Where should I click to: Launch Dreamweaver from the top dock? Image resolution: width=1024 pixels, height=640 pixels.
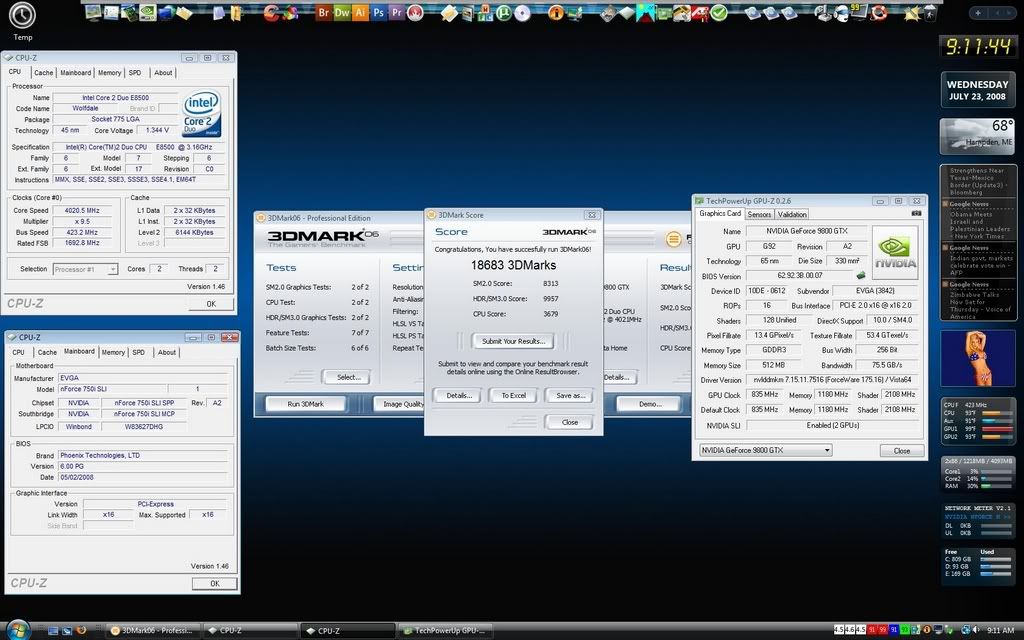(342, 12)
